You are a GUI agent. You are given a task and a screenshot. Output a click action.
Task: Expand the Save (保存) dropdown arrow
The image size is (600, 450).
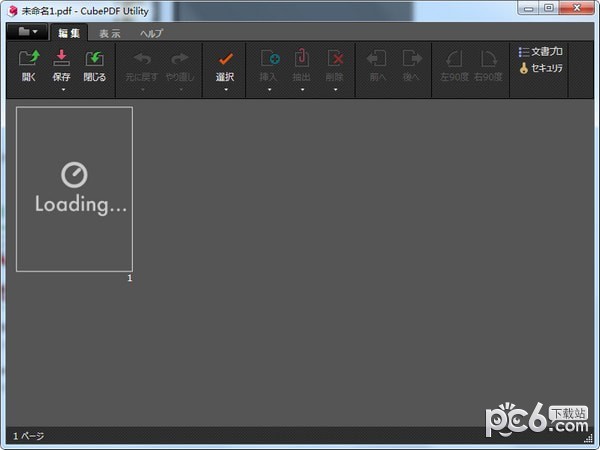pyautogui.click(x=64, y=90)
